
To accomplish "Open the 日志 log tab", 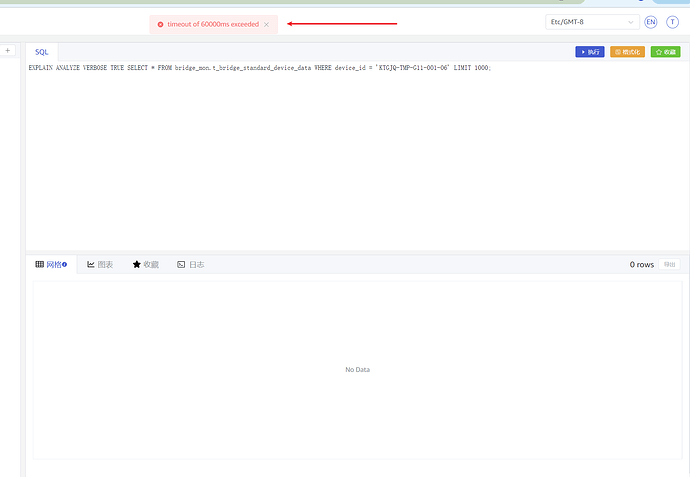I will 191,264.
